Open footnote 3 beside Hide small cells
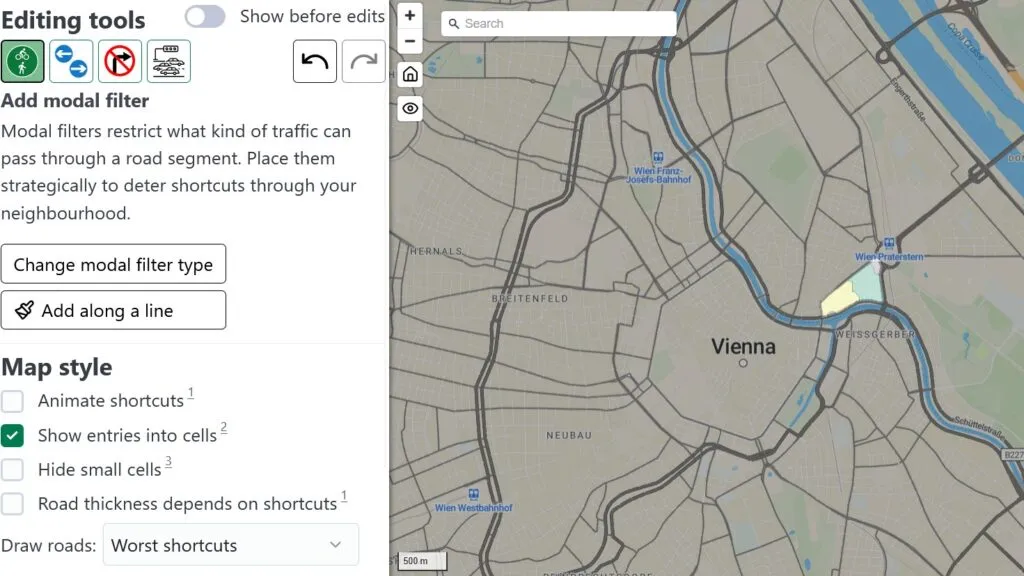 168,462
